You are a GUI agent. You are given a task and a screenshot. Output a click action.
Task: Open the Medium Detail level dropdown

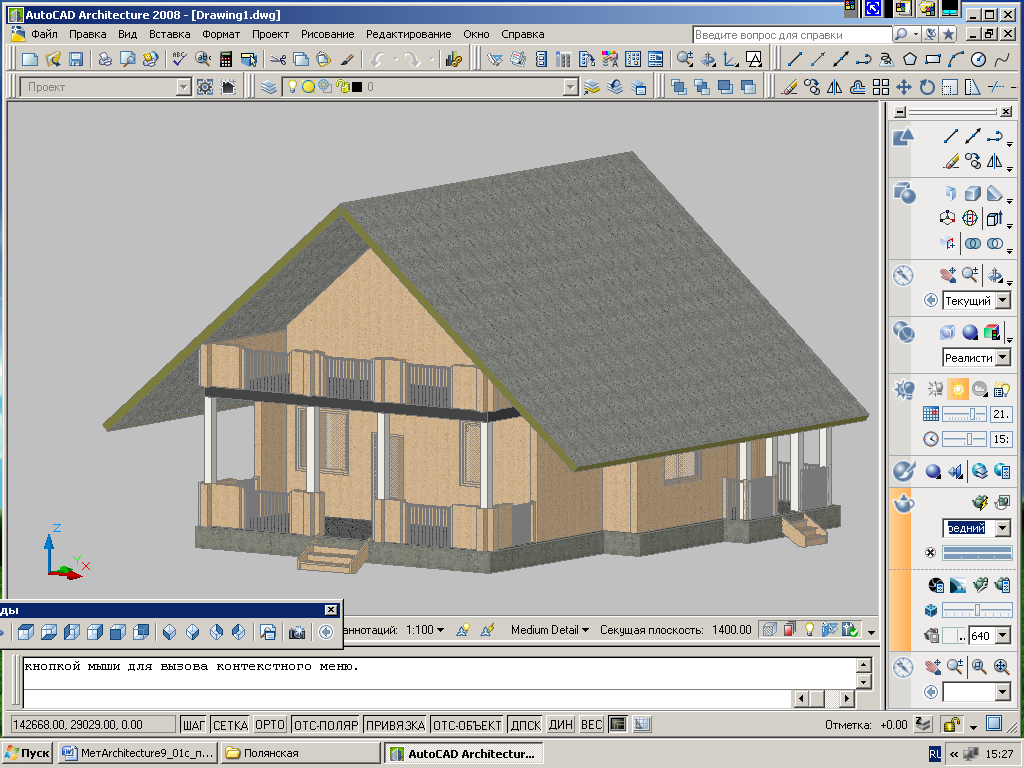click(x=548, y=631)
